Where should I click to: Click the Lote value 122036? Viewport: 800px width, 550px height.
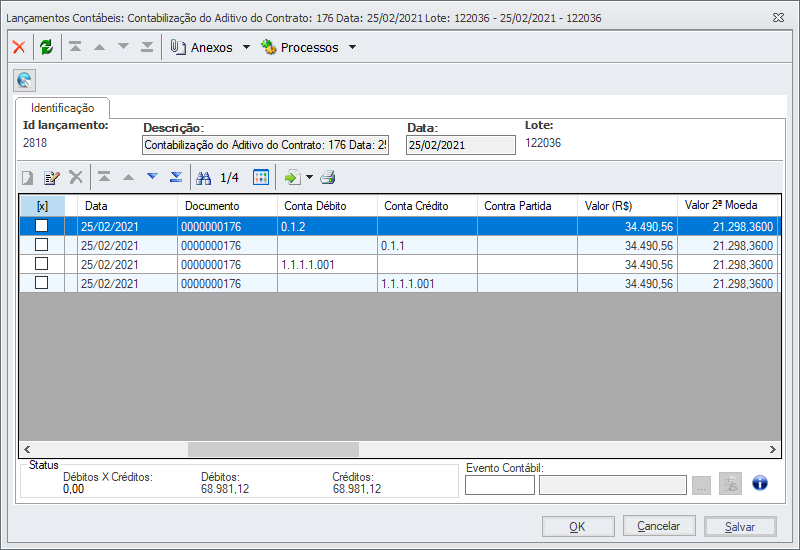tap(543, 143)
